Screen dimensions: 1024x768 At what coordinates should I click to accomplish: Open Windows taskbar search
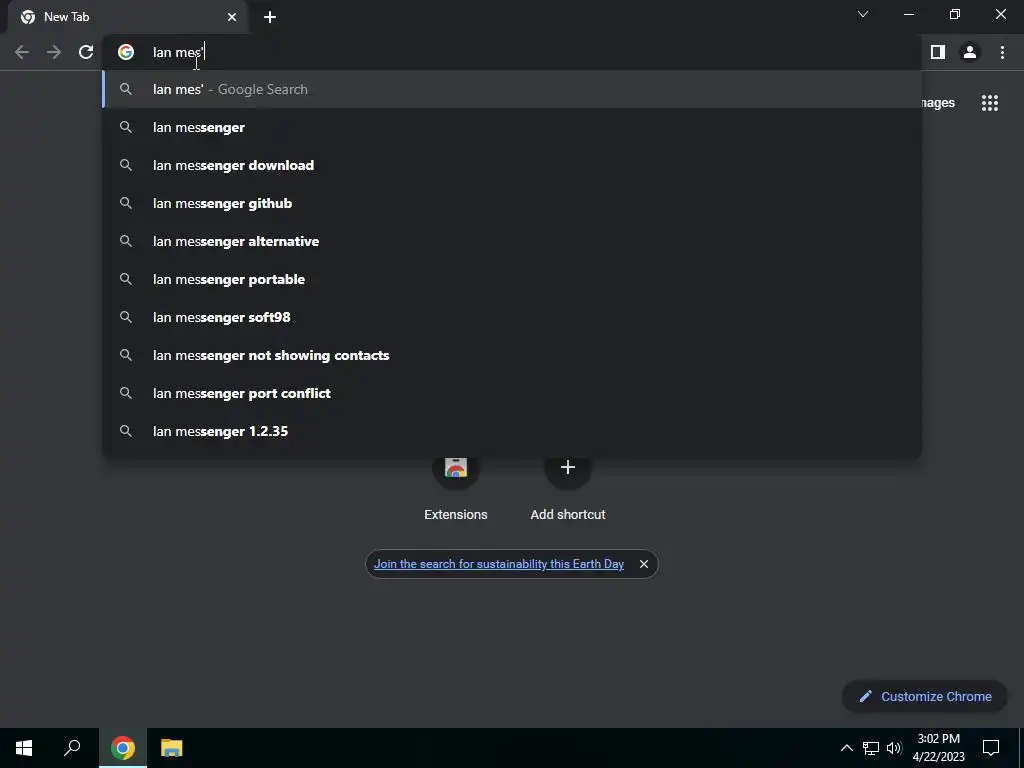(72, 748)
